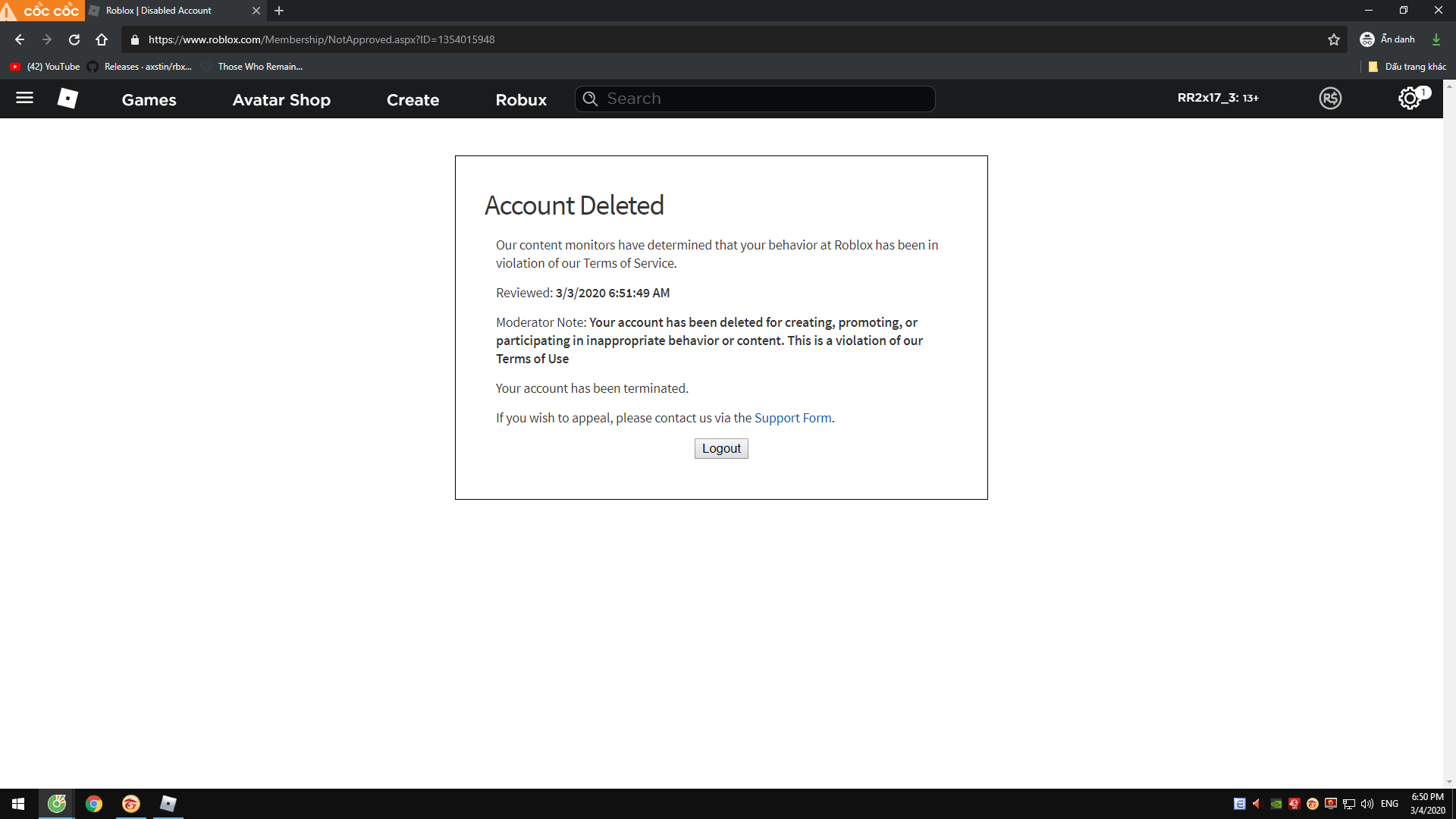The height and width of the screenshot is (819, 1456).
Task: Open the settings gear icon
Action: point(1410,99)
